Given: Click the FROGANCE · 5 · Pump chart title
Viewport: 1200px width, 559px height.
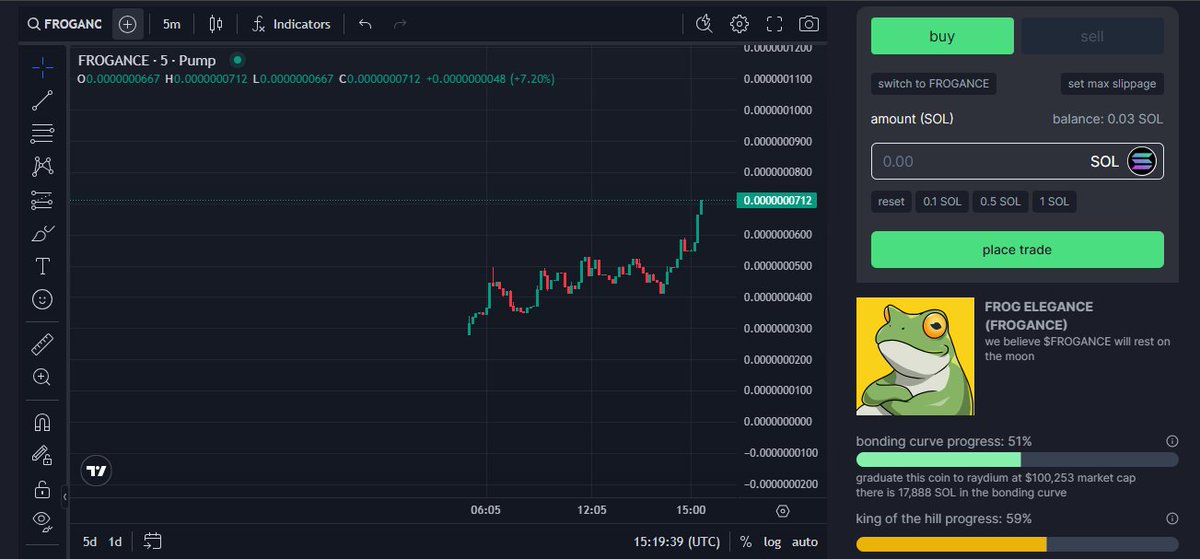Looking at the screenshot, I should (x=148, y=60).
